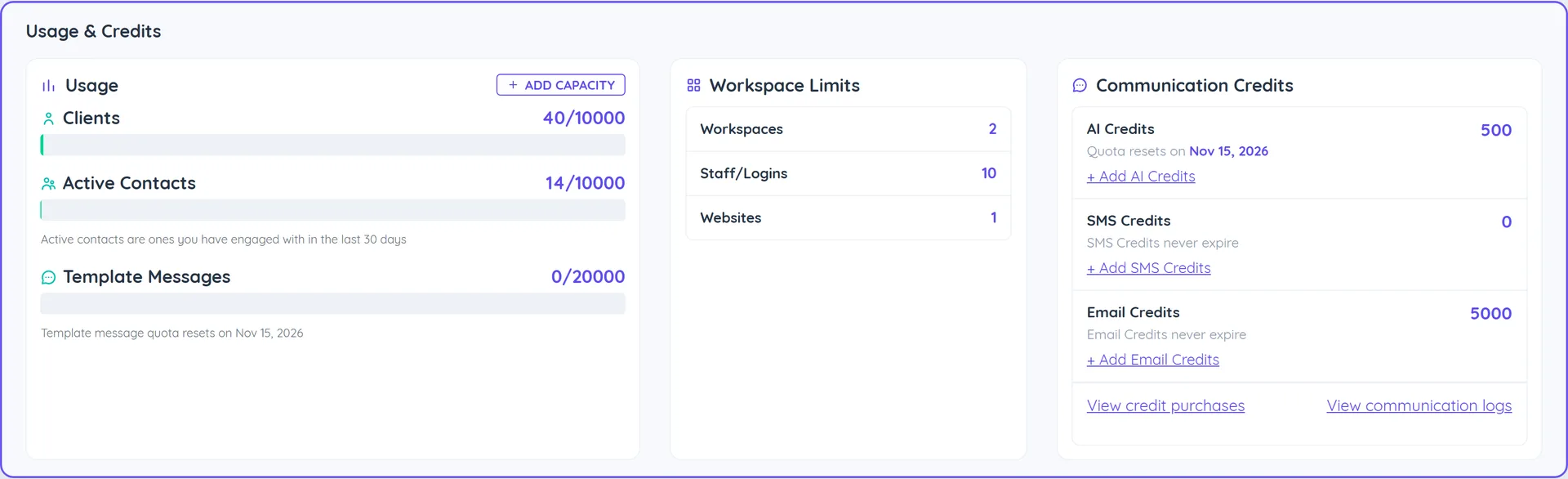This screenshot has width=1568, height=479.
Task: Open the Add AI Credits link
Action: 1141,177
